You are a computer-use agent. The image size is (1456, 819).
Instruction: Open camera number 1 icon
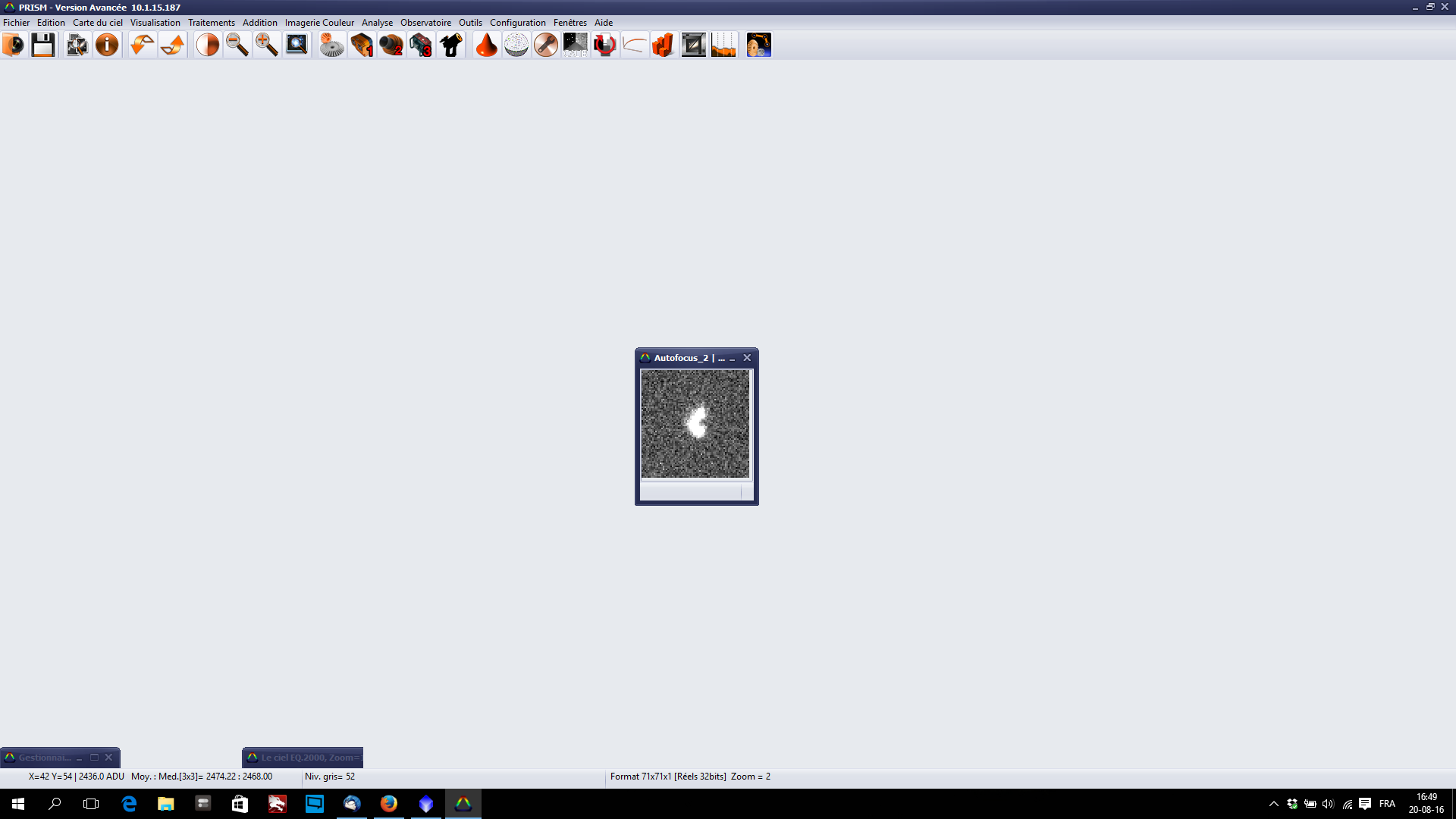coord(362,45)
